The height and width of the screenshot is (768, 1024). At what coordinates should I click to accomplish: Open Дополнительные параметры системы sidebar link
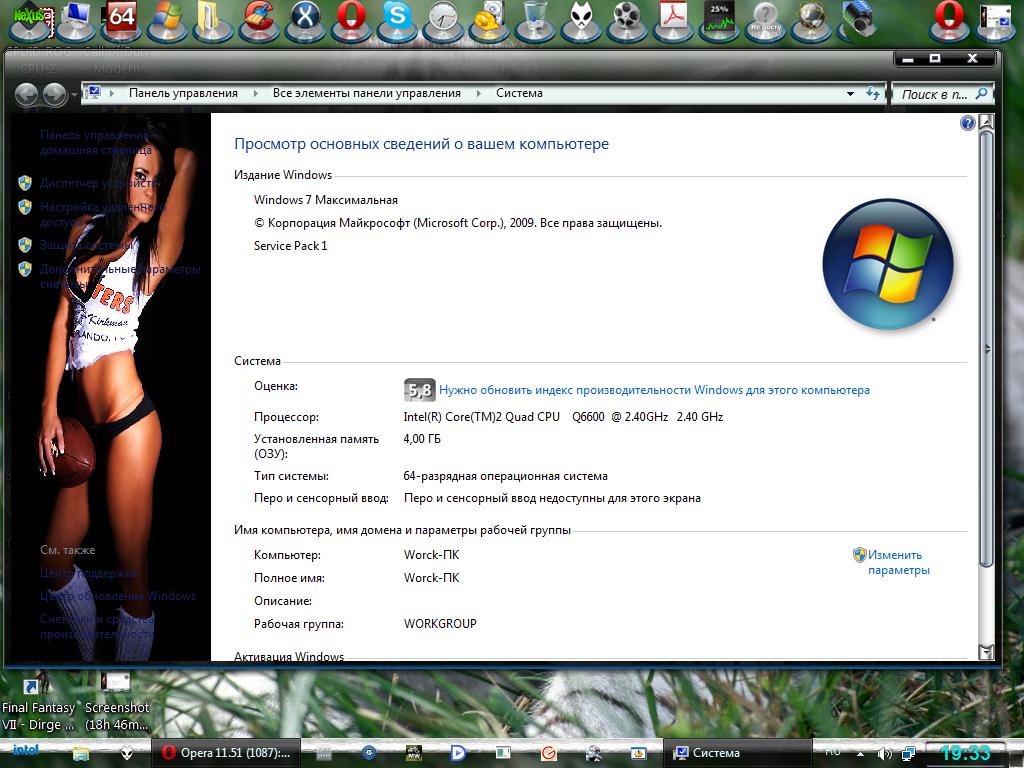click(120, 276)
